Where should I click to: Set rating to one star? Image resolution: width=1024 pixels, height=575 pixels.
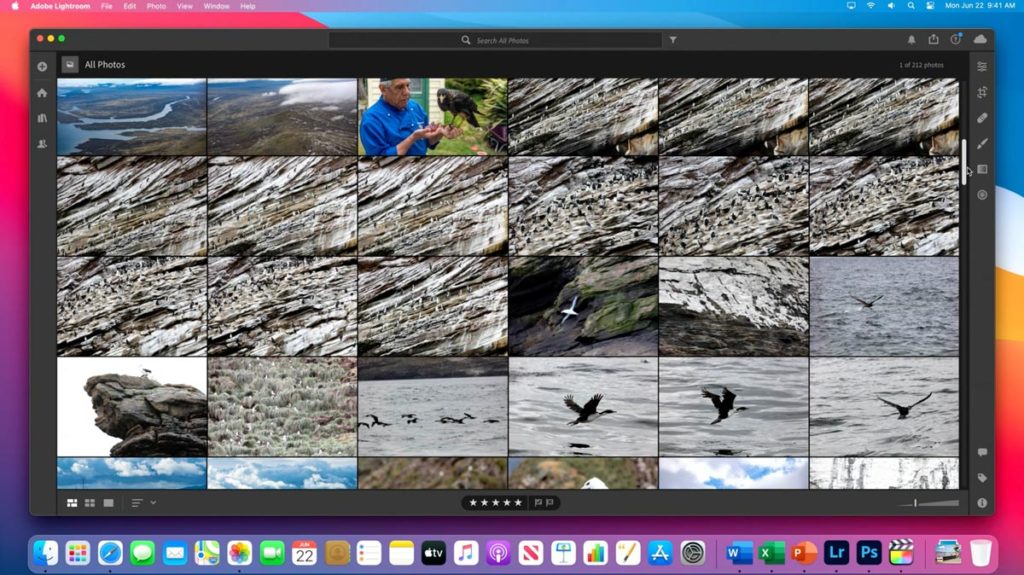tap(473, 502)
